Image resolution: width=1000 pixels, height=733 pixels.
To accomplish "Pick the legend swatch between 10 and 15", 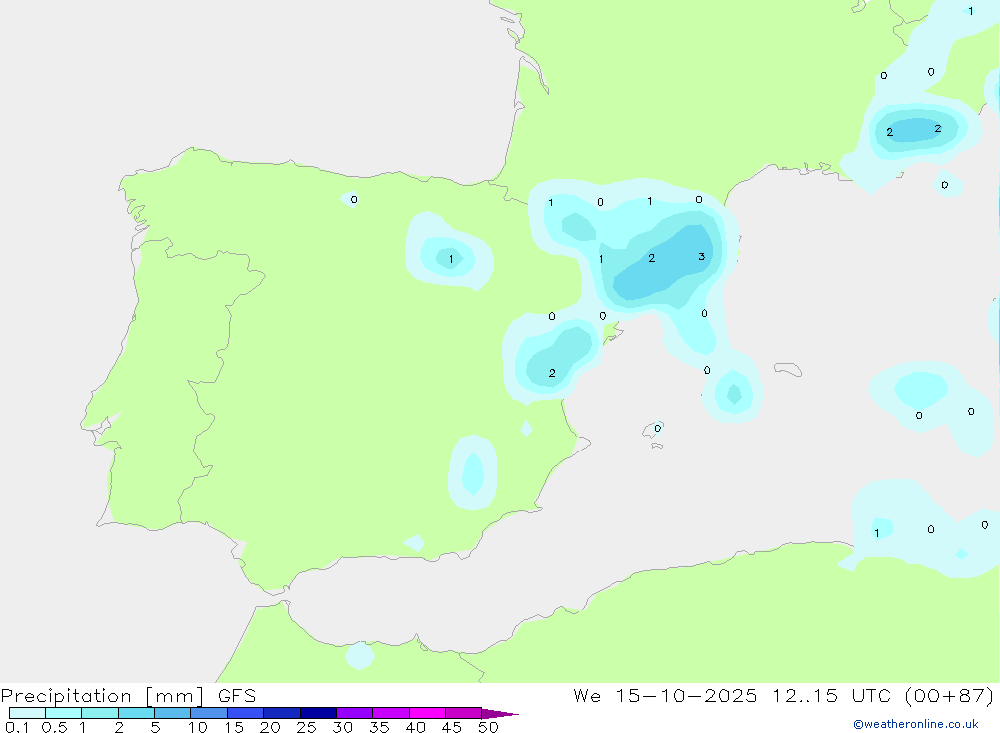I will coord(209,713).
